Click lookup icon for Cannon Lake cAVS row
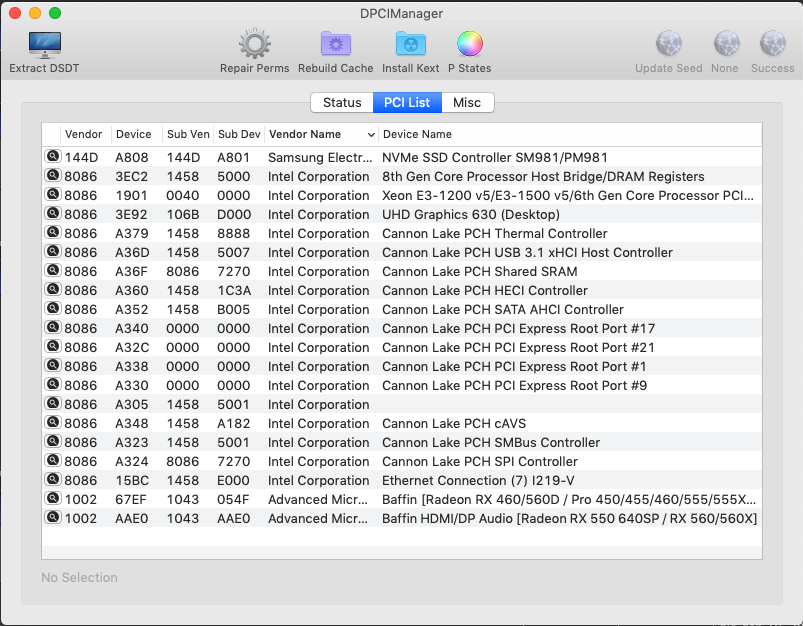The image size is (803, 626). (x=53, y=422)
